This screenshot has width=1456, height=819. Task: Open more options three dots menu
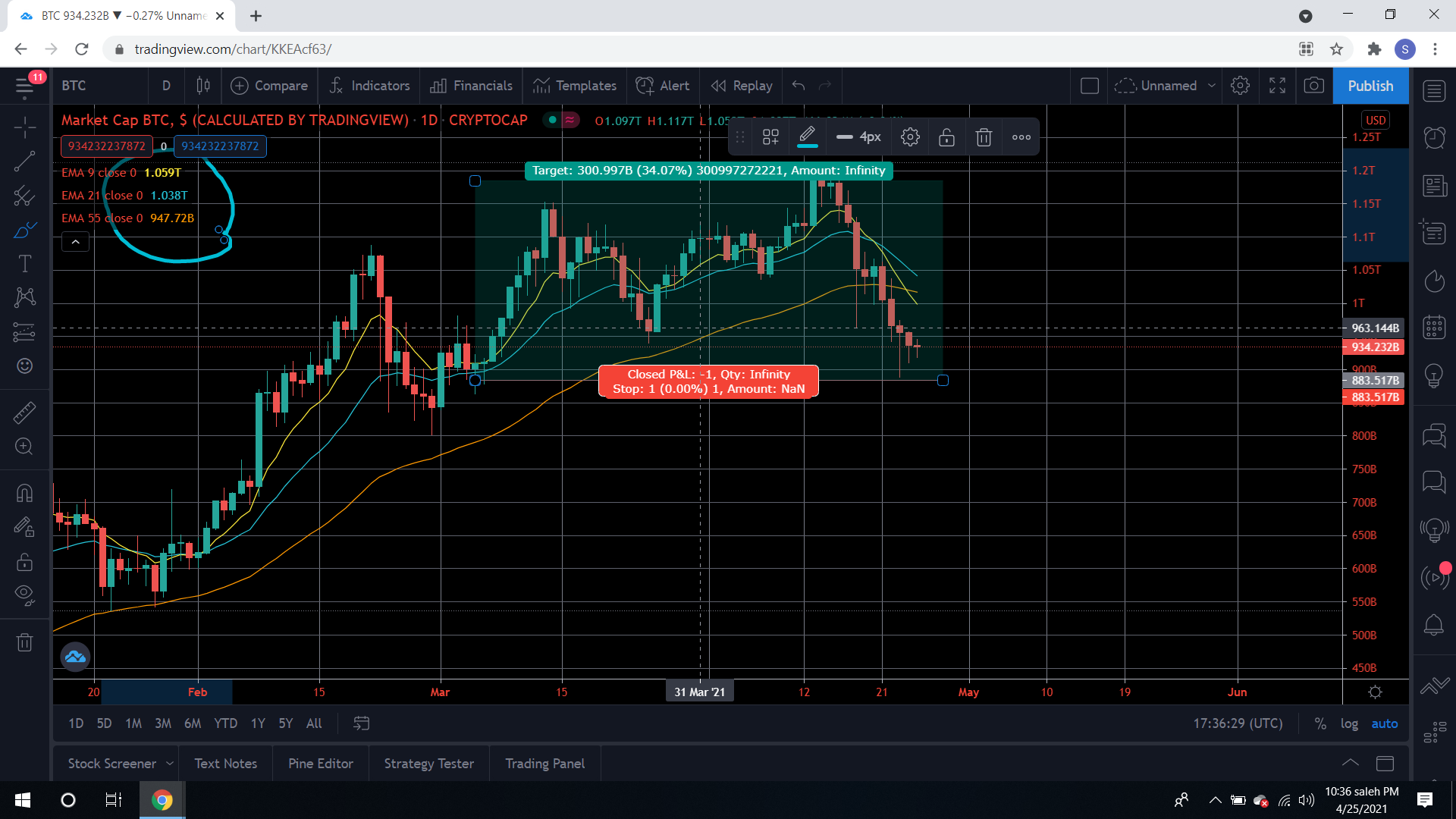1021,137
